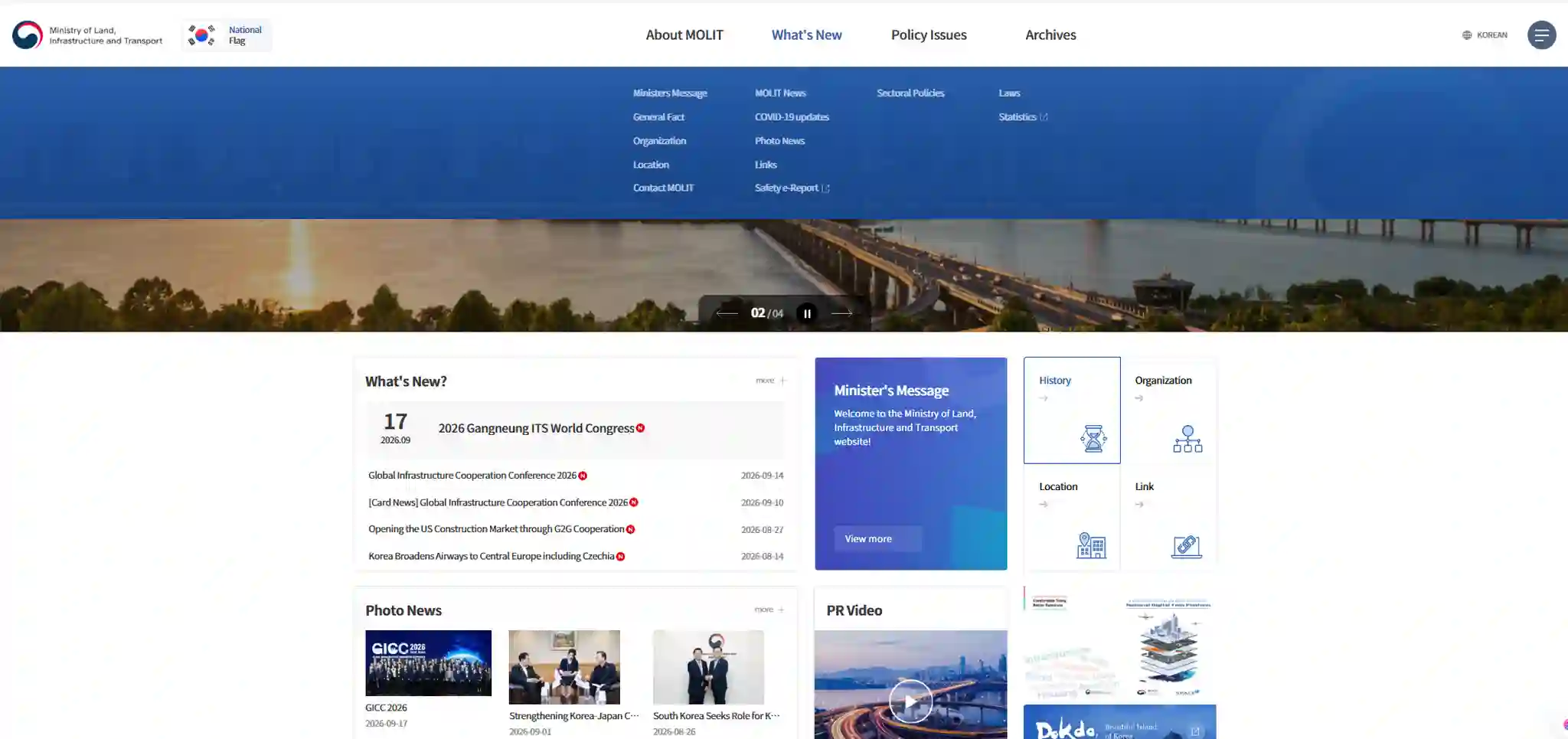Open MOLIT News submenu item
1568x739 pixels.
click(780, 93)
